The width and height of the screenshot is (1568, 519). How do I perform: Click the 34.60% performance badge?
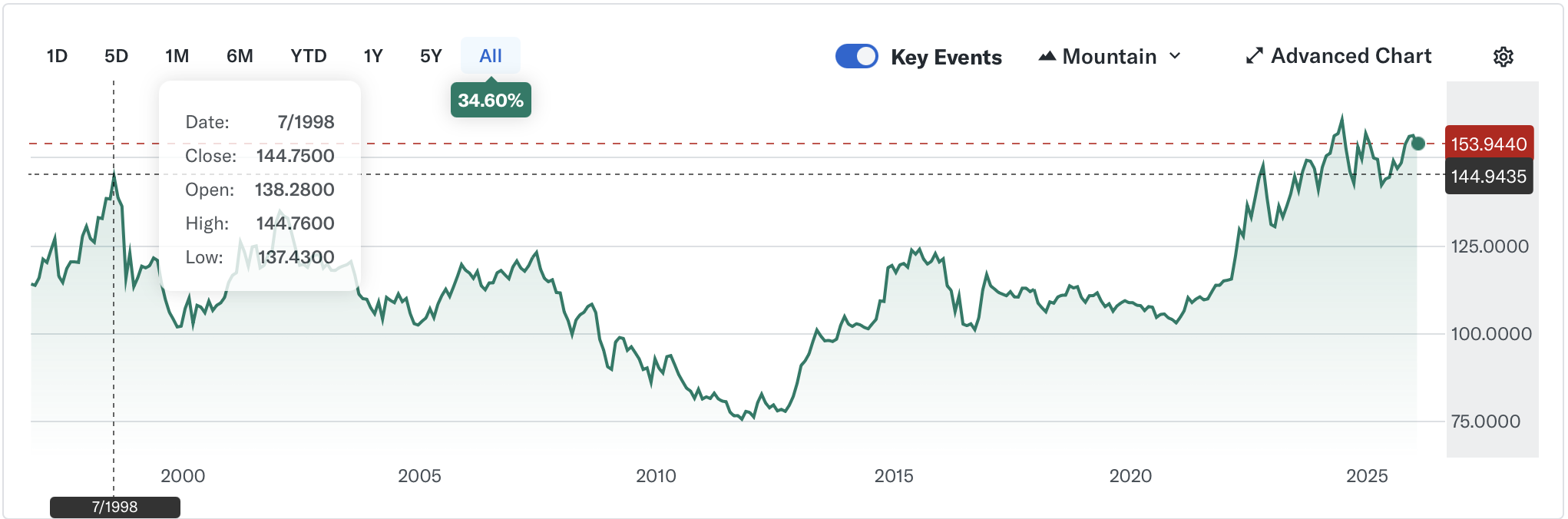[491, 101]
